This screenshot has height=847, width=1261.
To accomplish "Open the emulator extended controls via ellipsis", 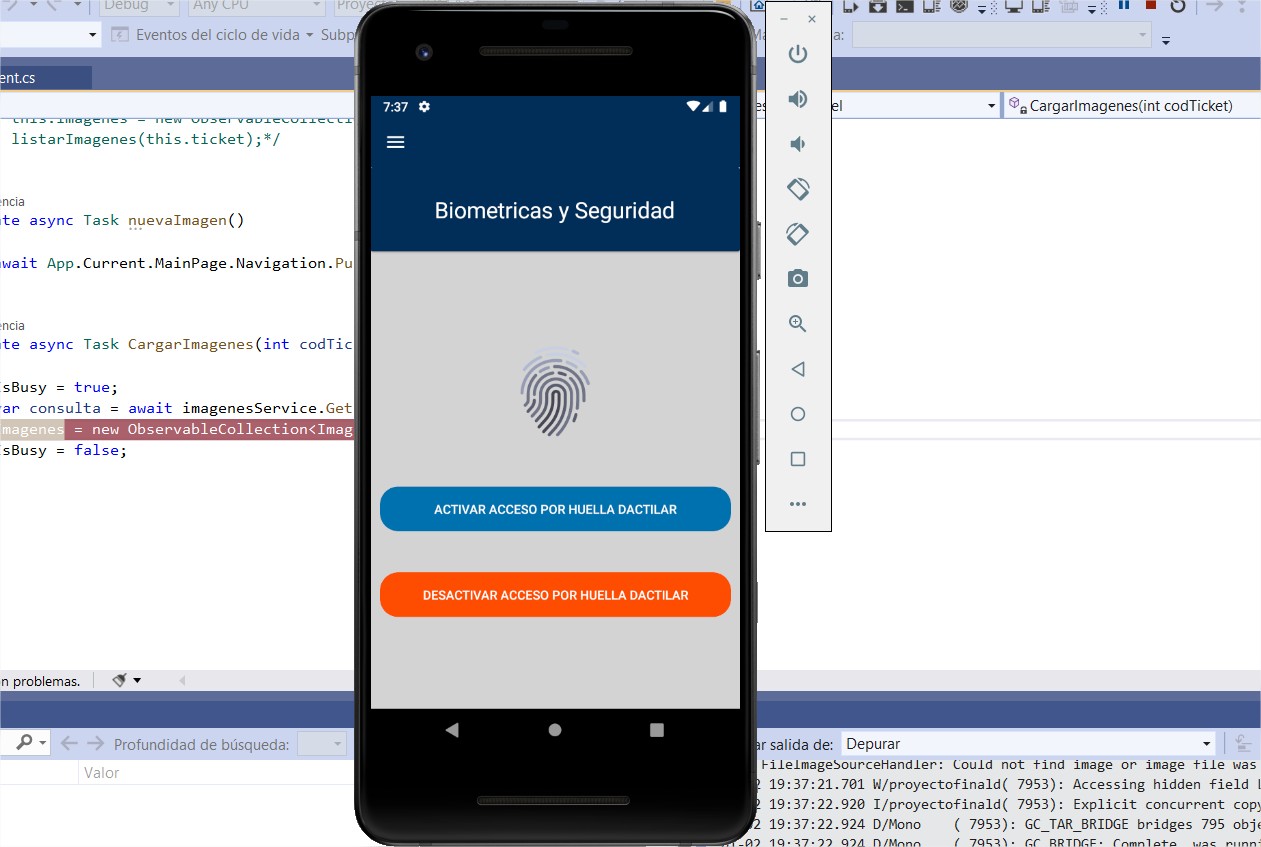I will (798, 503).
